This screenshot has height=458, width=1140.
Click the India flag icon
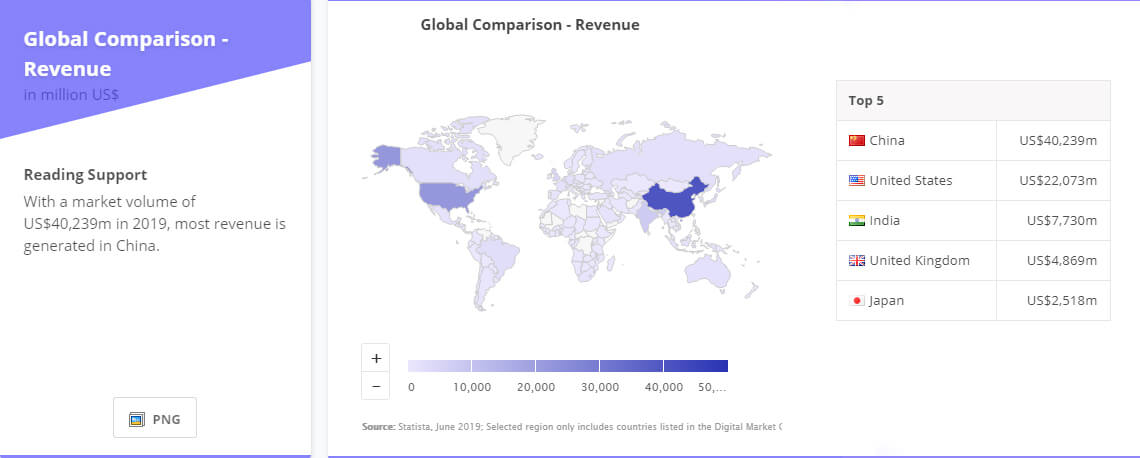click(856, 221)
